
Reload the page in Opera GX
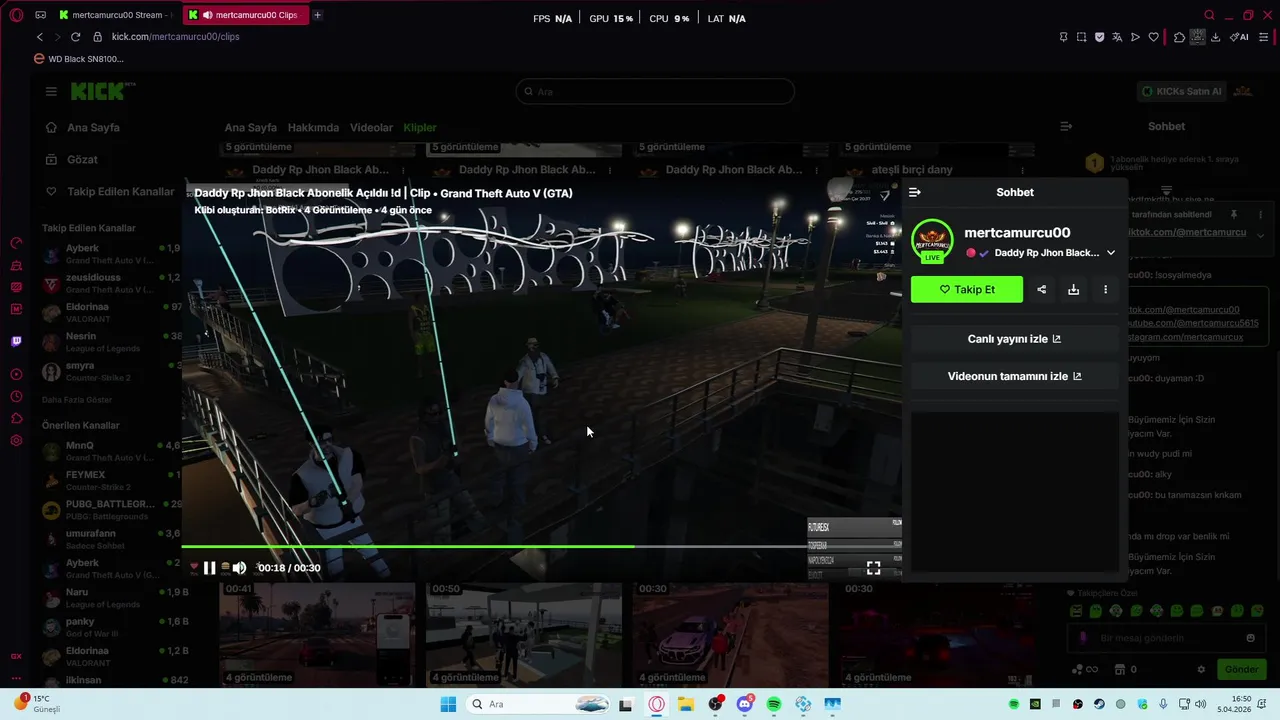tap(75, 37)
